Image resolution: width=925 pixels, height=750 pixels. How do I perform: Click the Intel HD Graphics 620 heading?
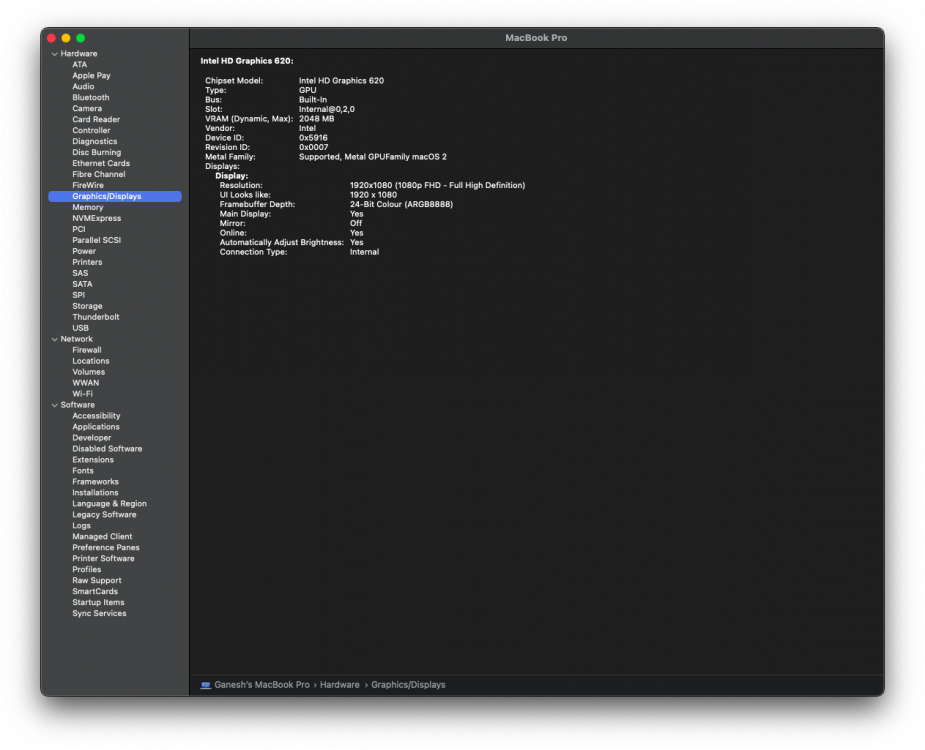pyautogui.click(x=247, y=61)
